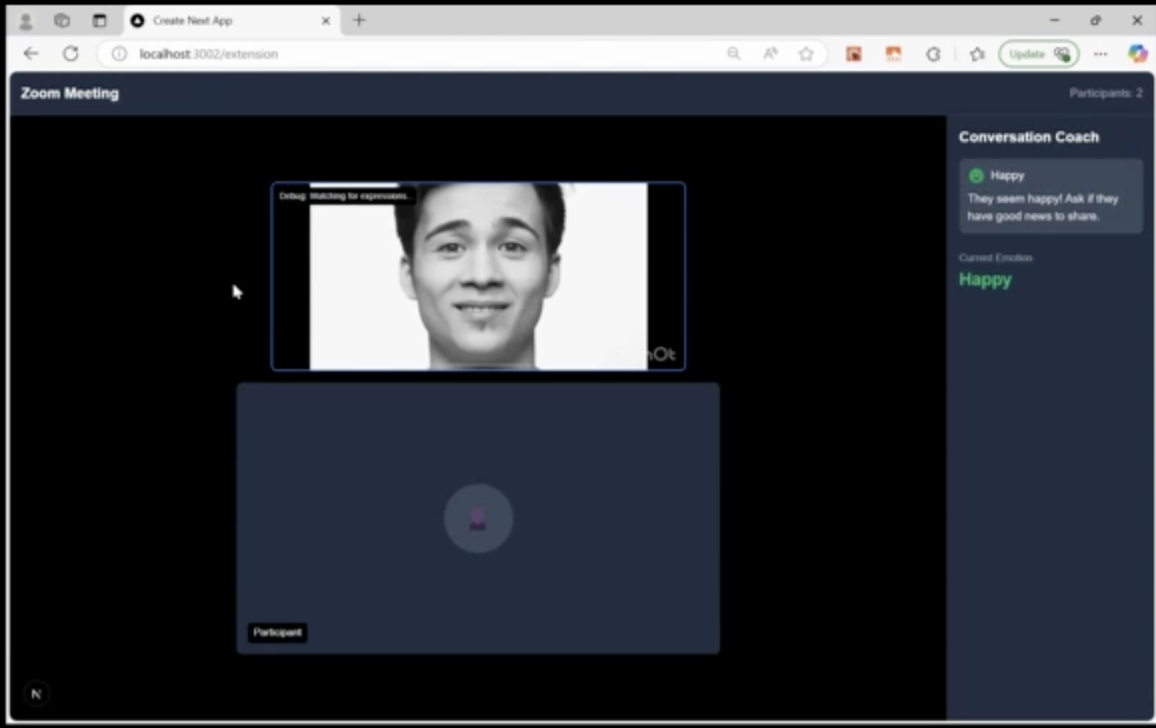Close the Create Next App tab

pos(325,21)
